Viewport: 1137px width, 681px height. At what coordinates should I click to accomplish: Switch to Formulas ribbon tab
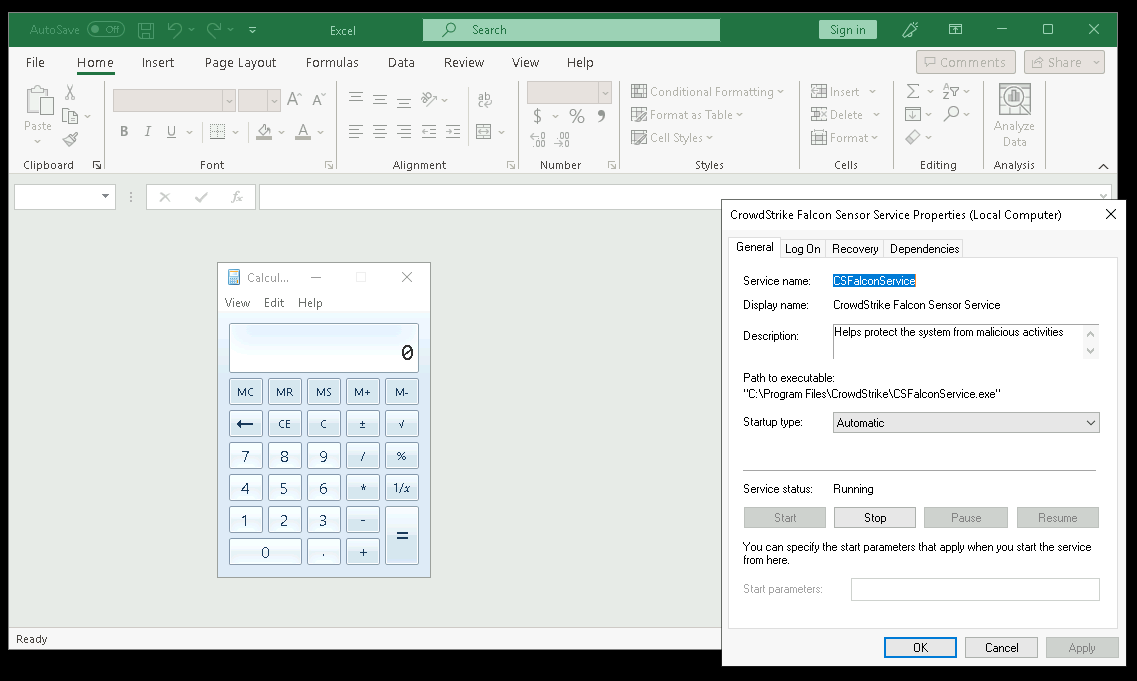click(x=332, y=62)
